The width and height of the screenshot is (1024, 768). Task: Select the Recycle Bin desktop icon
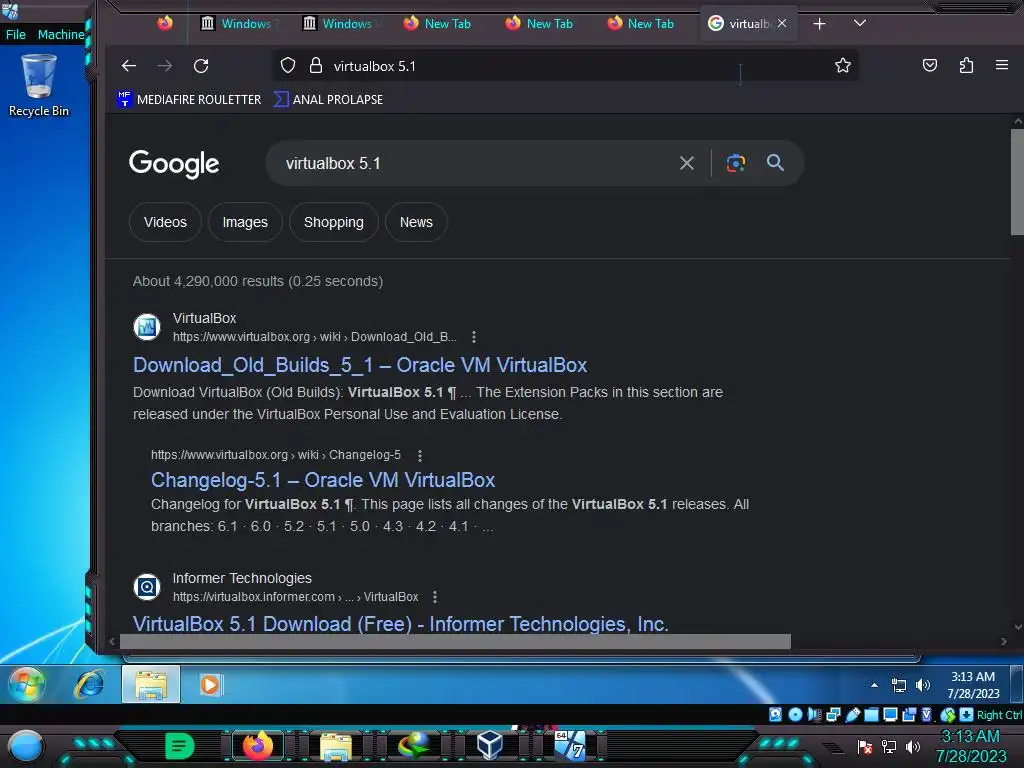[39, 86]
